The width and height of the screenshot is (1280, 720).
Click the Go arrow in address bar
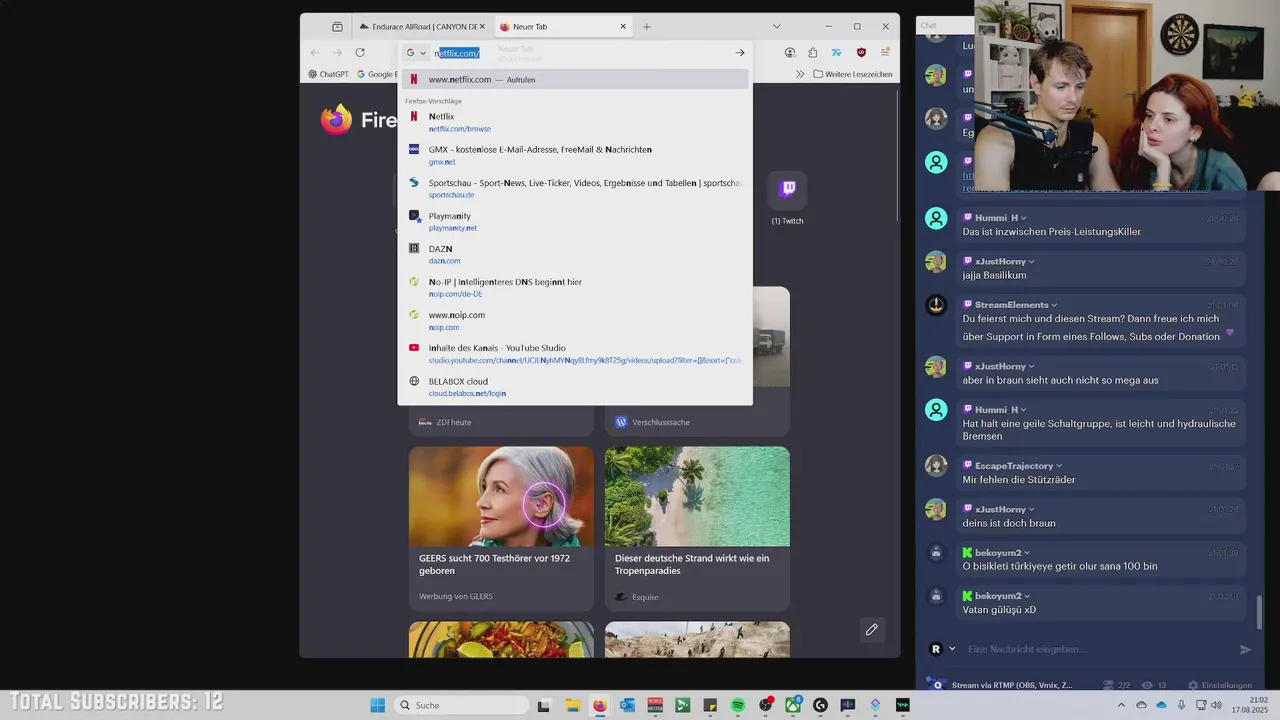(740, 53)
